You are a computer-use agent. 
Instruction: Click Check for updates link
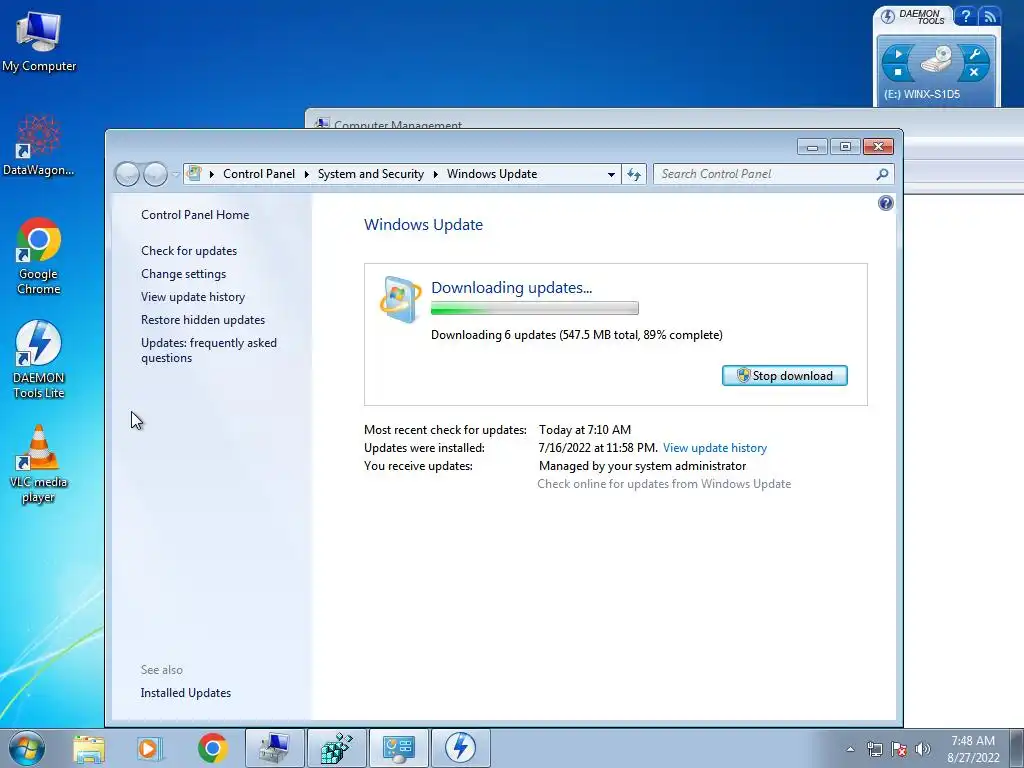tap(189, 251)
